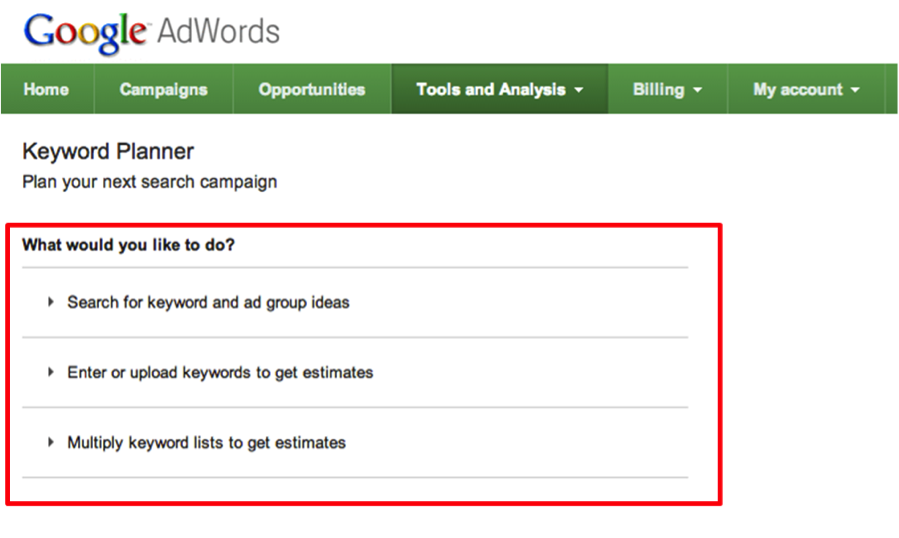Image resolution: width=899 pixels, height=538 pixels.
Task: Open the My account dropdown arrow
Action: click(x=855, y=90)
